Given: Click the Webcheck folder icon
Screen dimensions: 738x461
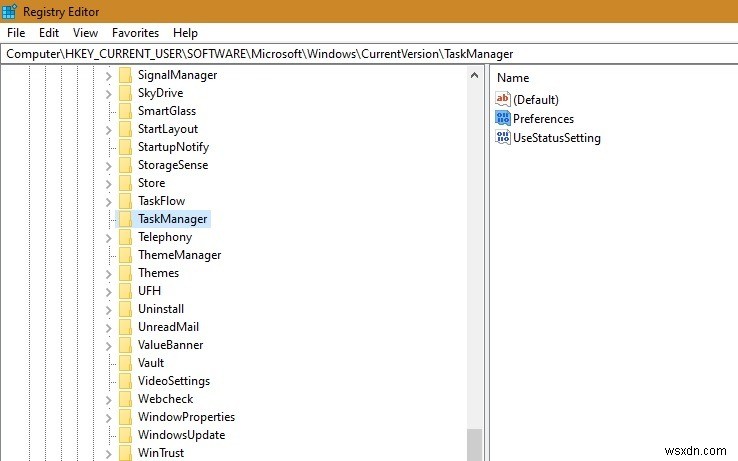Looking at the screenshot, I should point(125,399).
